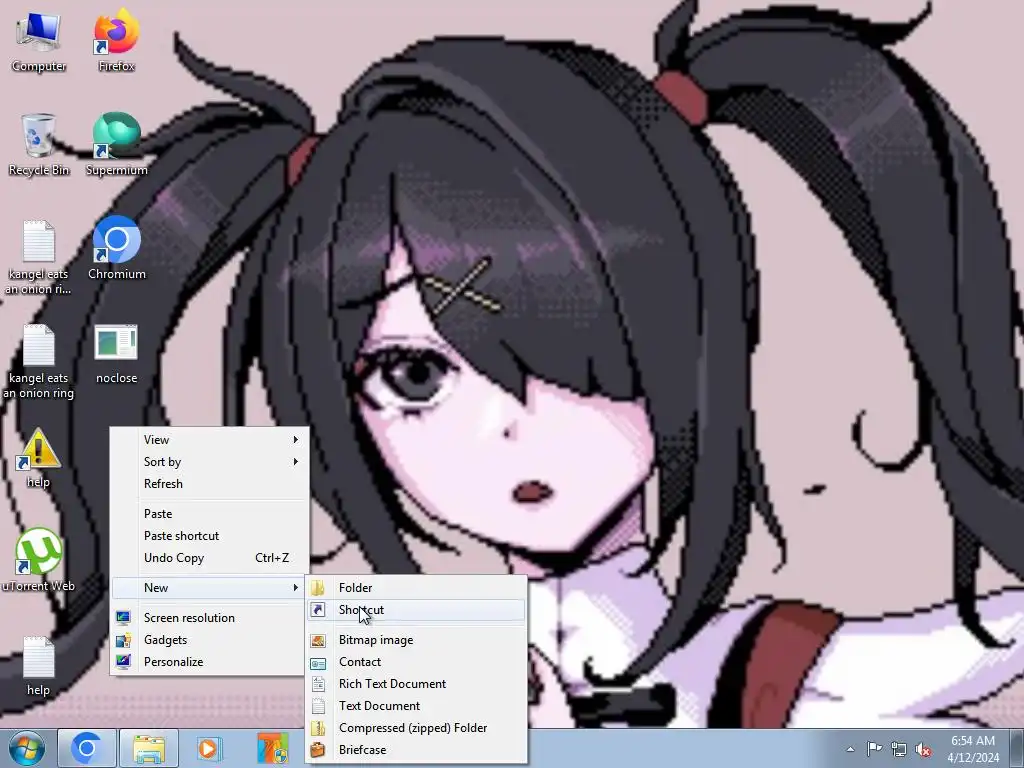
Task: Select the 'kangel eats an onion ring' file
Action: [39, 361]
